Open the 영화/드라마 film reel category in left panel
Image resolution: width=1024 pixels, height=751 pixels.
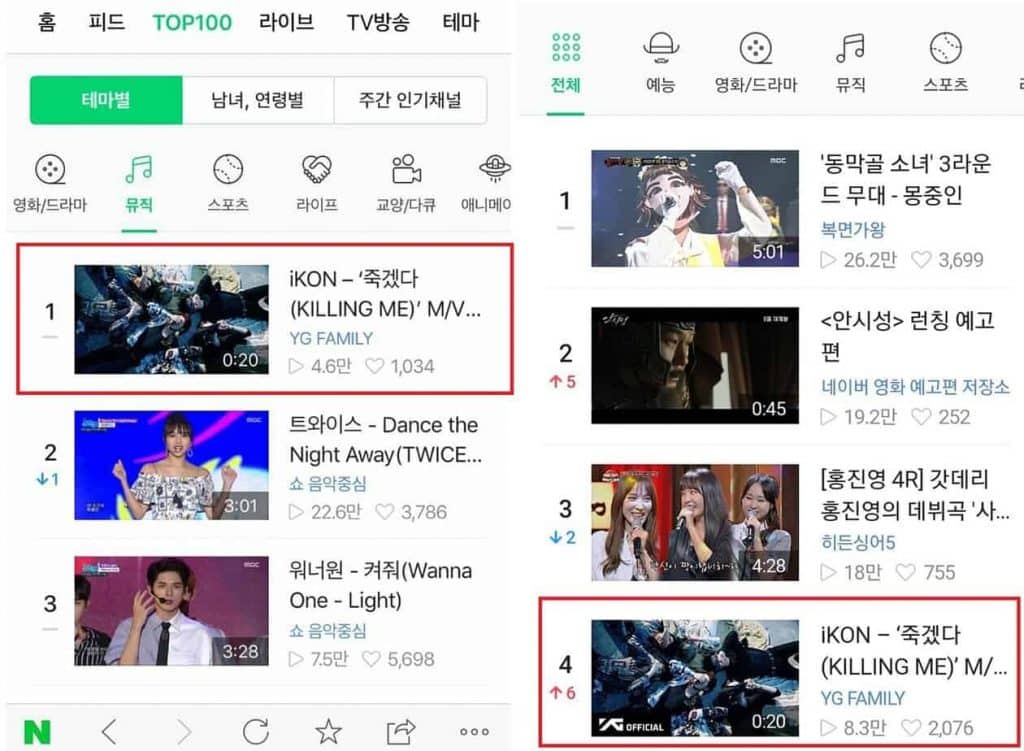(49, 171)
